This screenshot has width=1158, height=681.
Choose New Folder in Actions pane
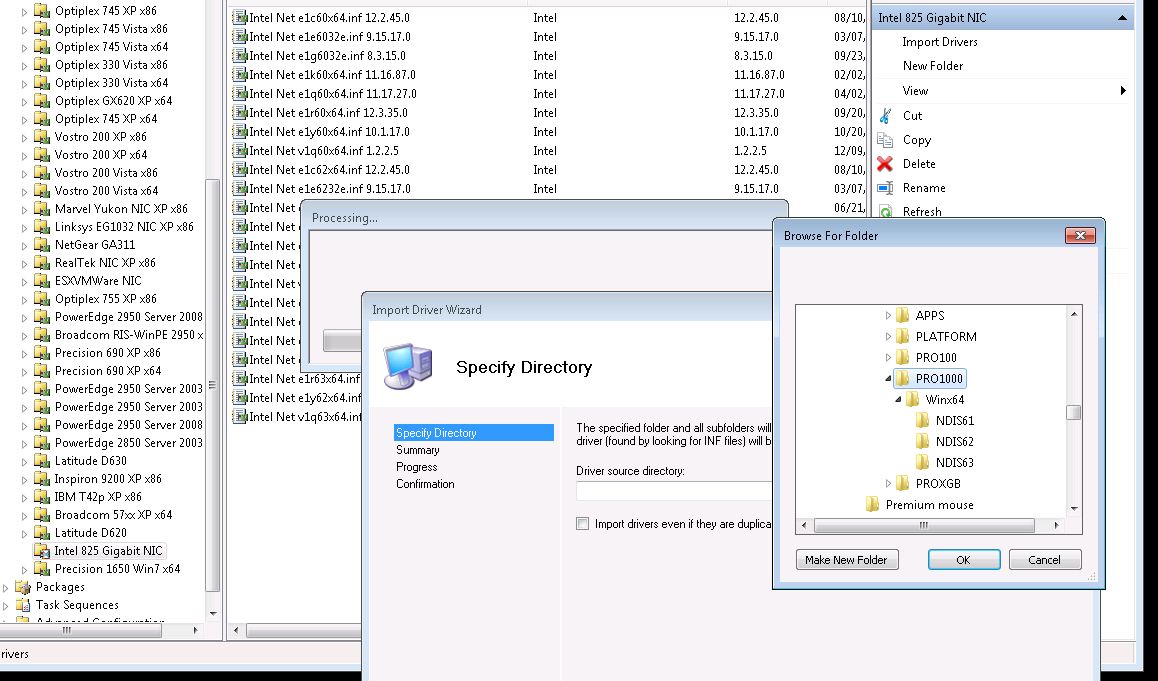click(x=933, y=66)
